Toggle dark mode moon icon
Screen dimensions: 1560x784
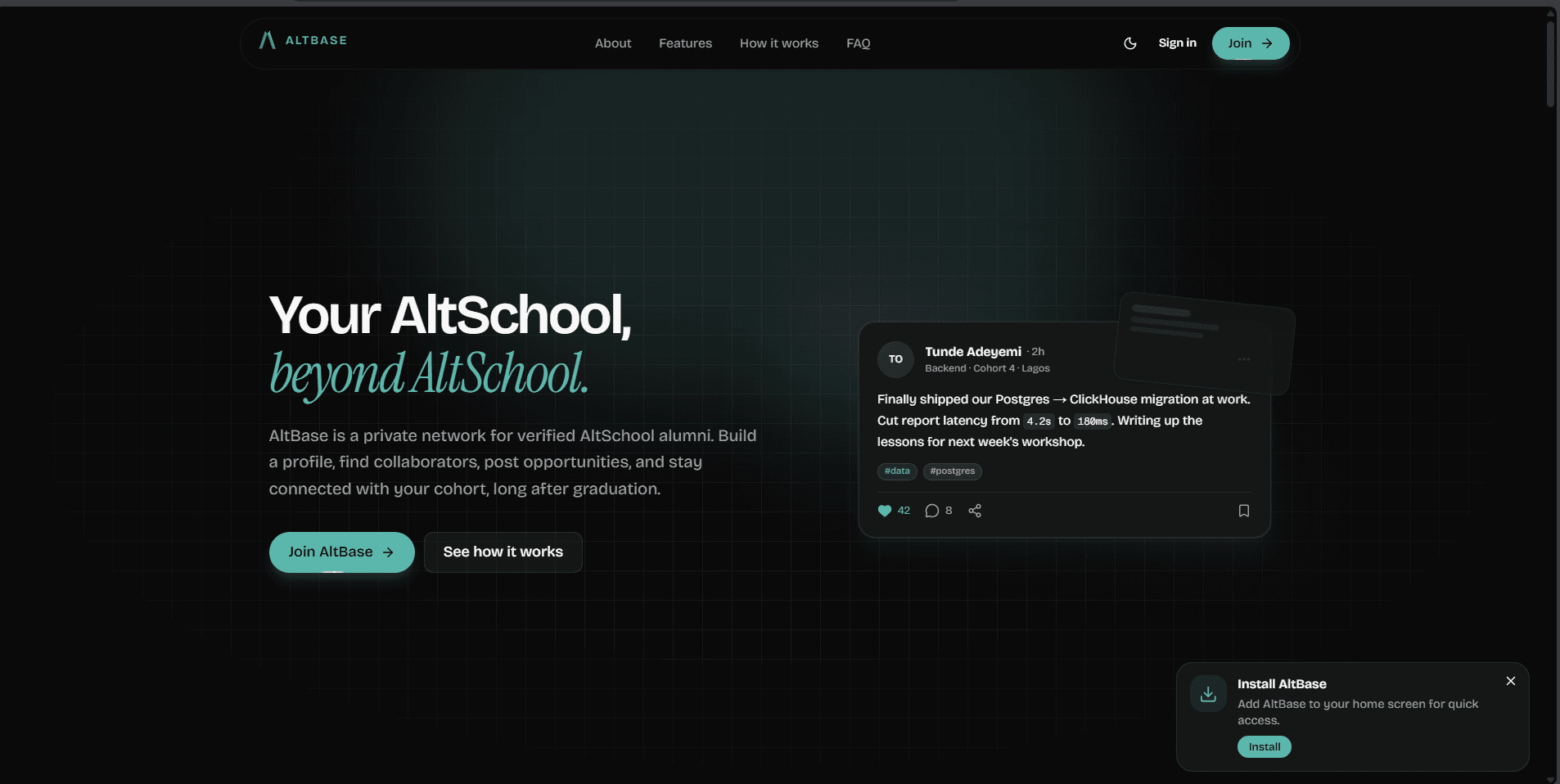coord(1130,43)
